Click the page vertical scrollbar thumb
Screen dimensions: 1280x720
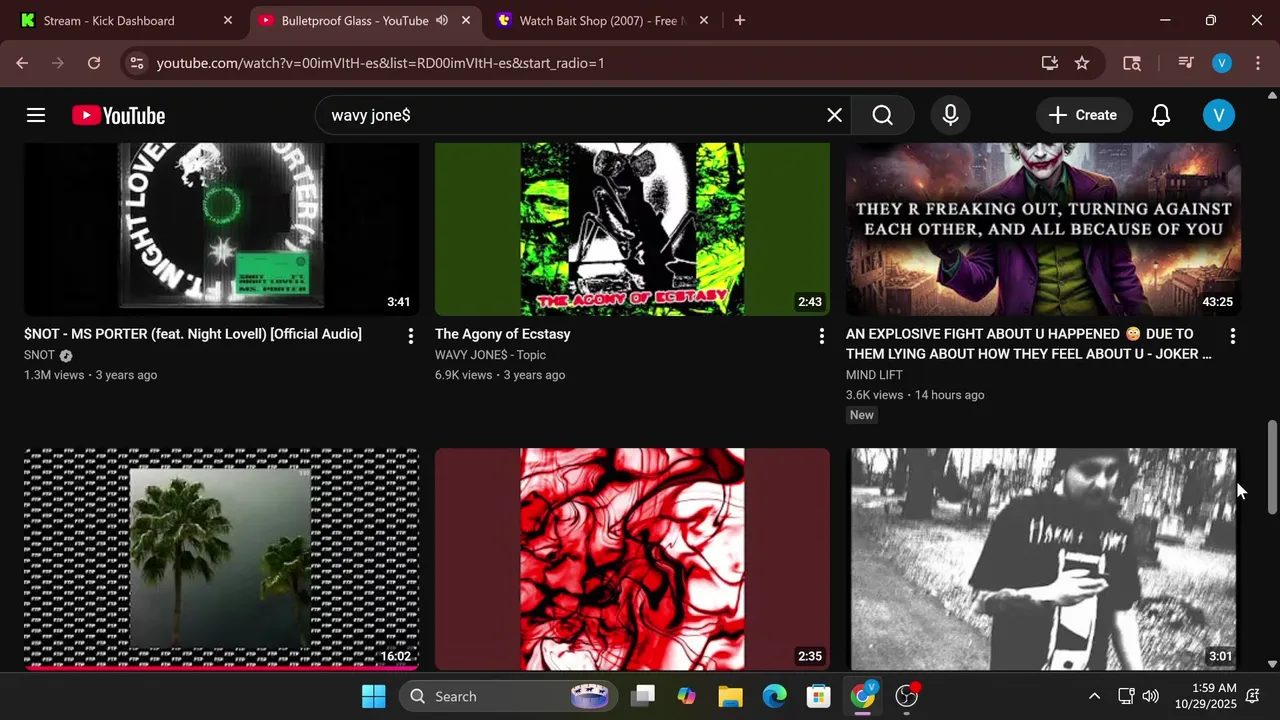(x=1272, y=468)
